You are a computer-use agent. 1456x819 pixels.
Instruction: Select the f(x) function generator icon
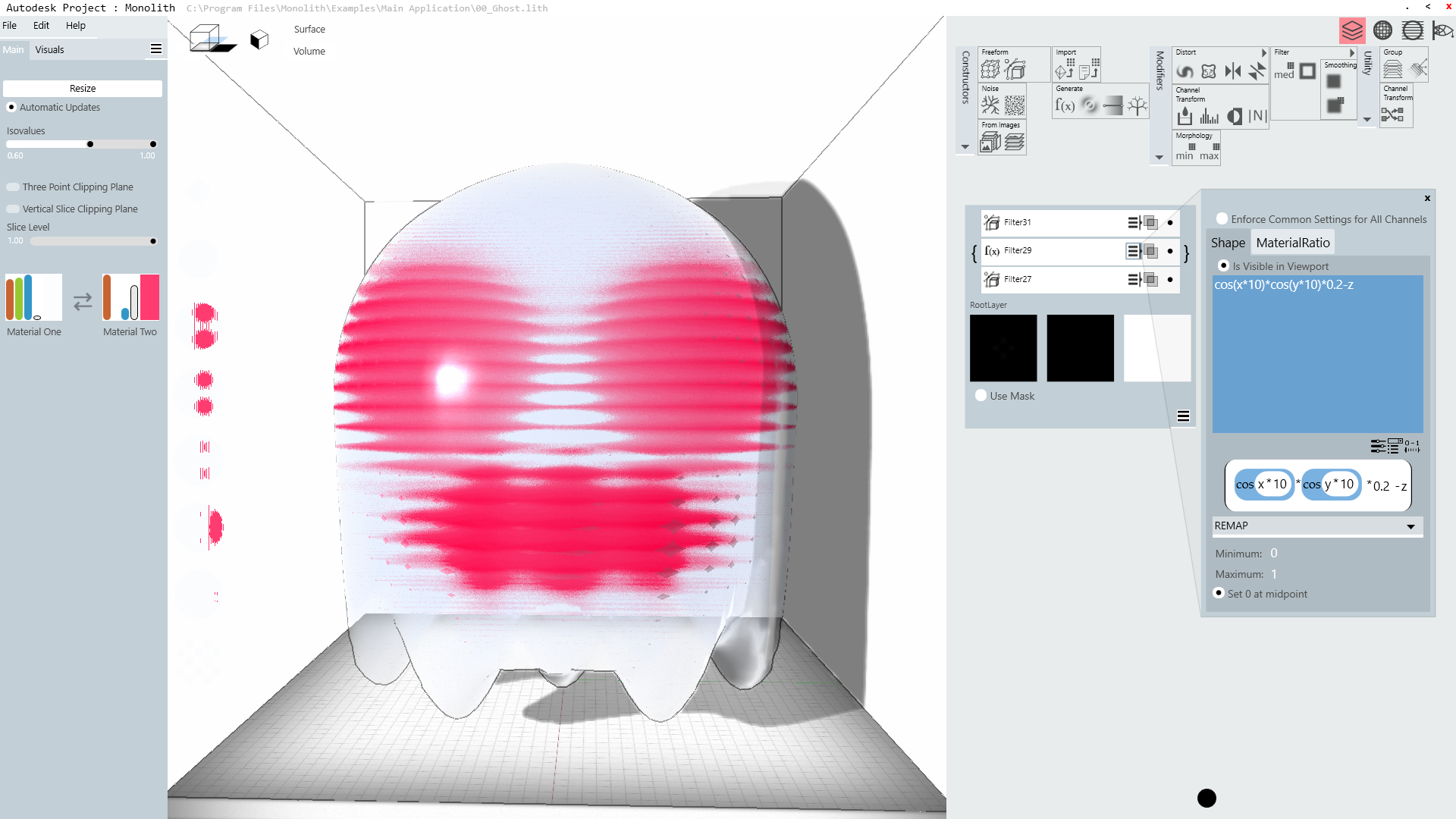(1065, 106)
